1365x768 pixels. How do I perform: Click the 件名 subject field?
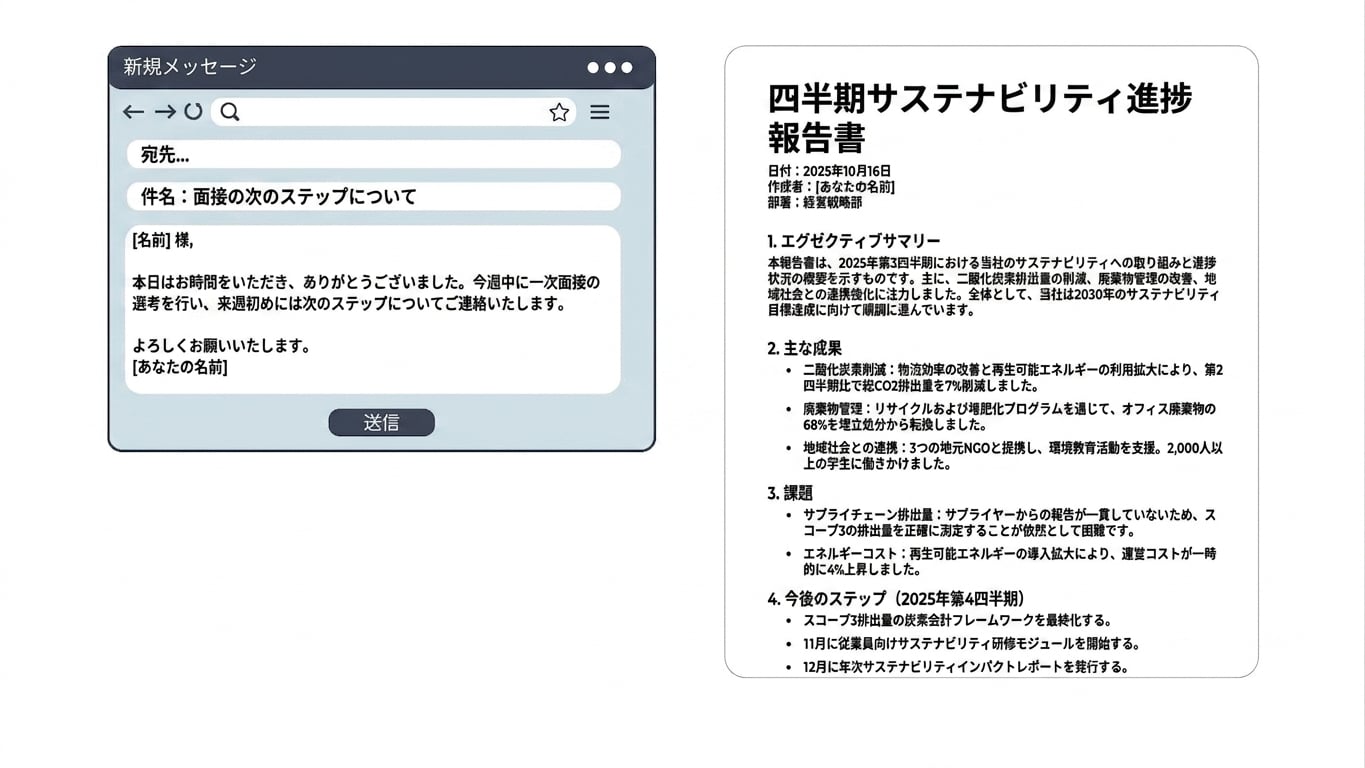coord(373,196)
